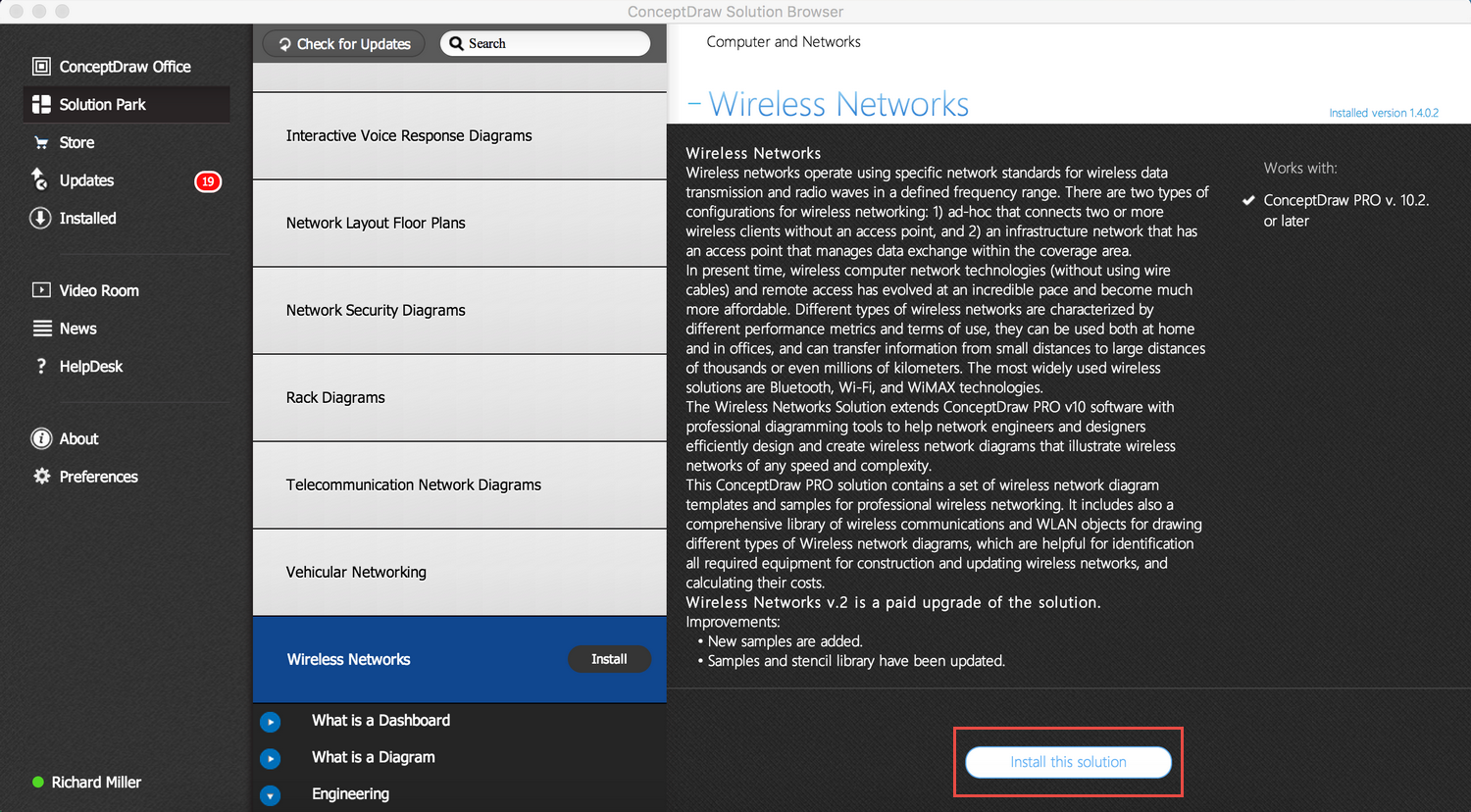Click the About label in sidebar
The height and width of the screenshot is (812, 1471).
pos(78,438)
